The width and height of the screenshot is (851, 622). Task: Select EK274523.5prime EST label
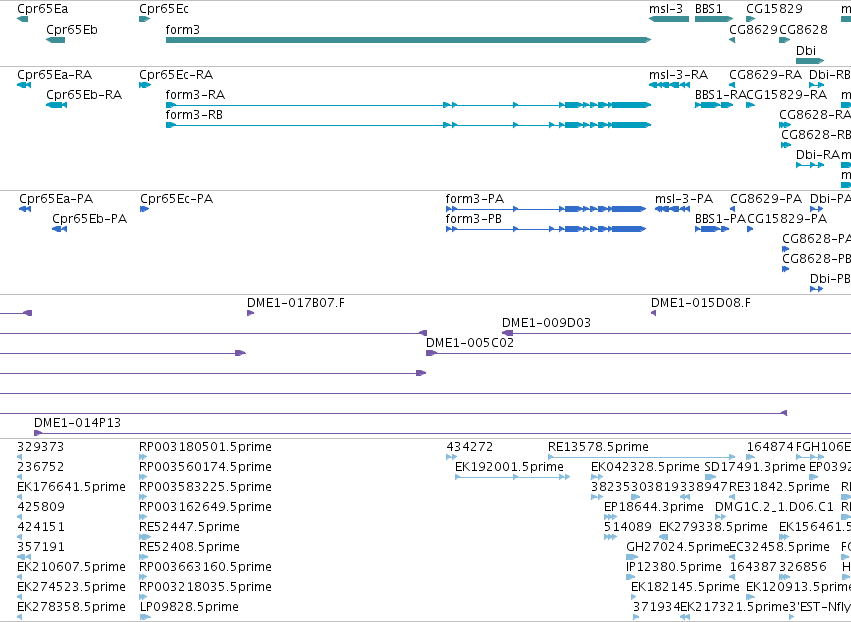tap(72, 588)
